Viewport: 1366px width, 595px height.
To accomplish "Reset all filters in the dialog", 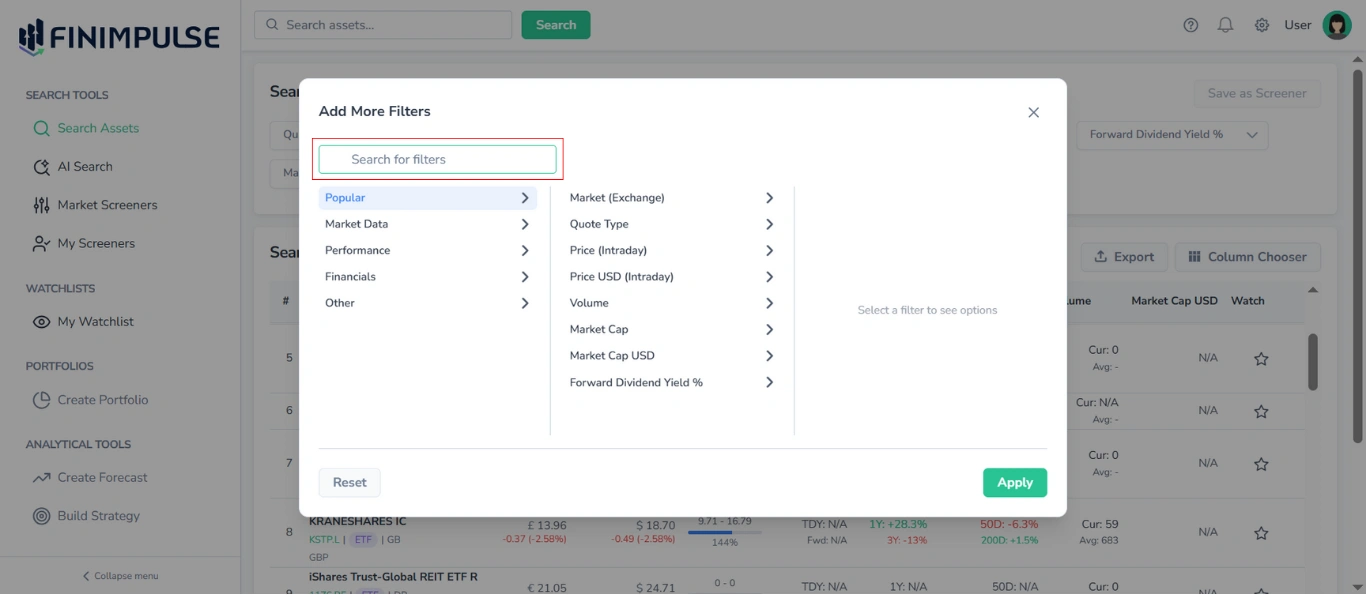I will tap(349, 482).
